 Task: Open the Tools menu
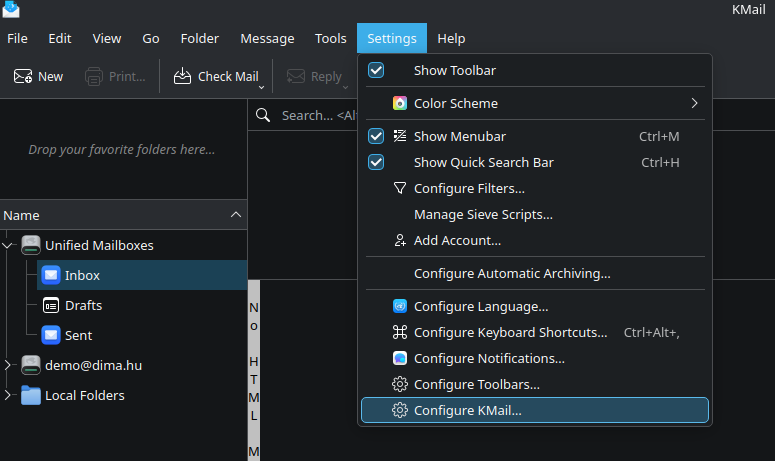click(331, 38)
